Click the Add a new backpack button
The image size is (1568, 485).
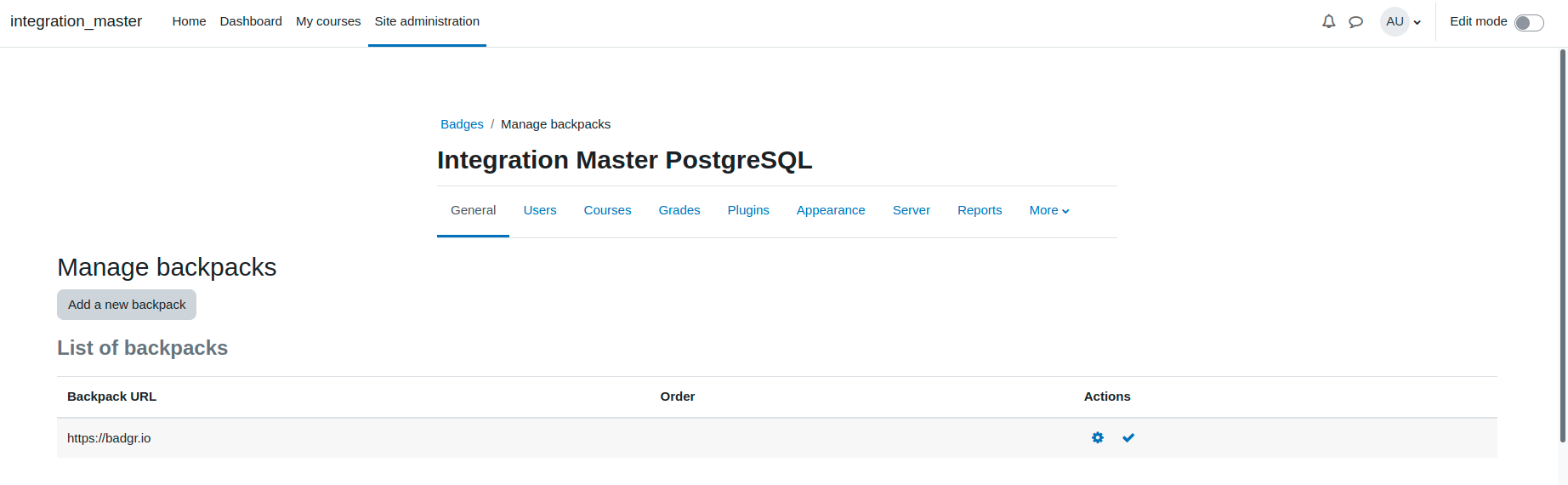127,305
